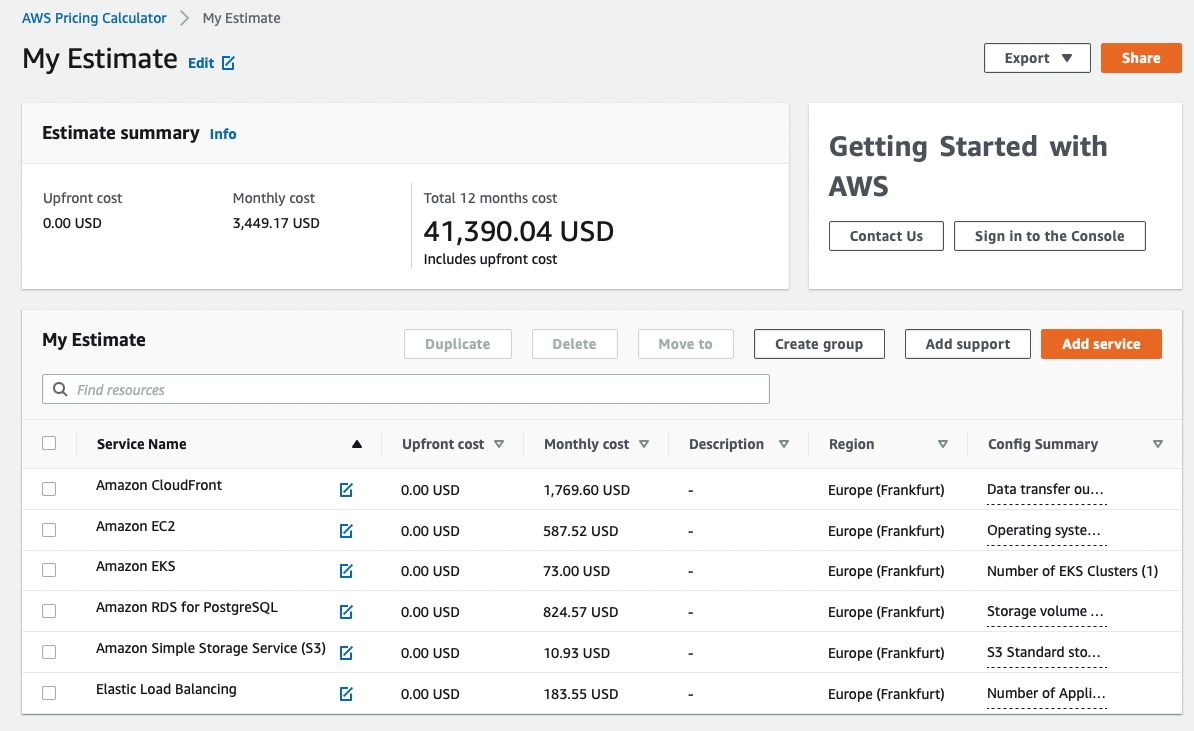Edit the Amazon EC2 service entry

tap(346, 531)
